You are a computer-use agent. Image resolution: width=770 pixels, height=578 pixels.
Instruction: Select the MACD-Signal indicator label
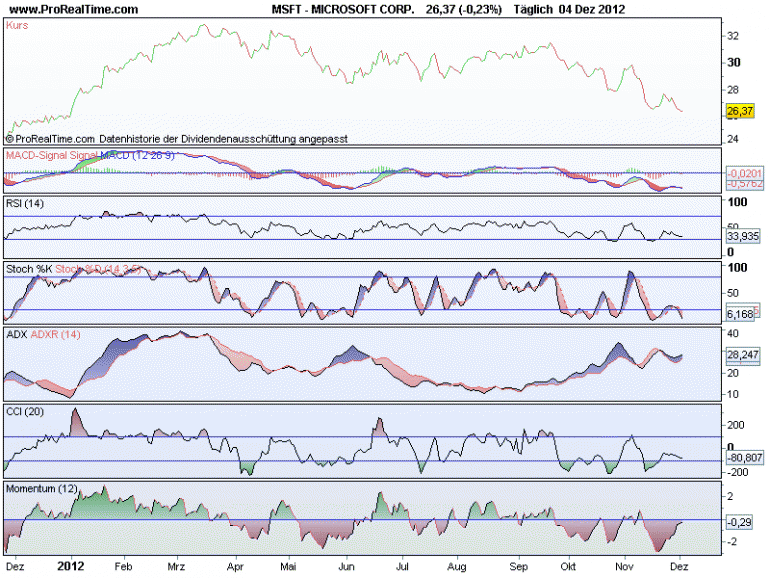(x=36, y=155)
